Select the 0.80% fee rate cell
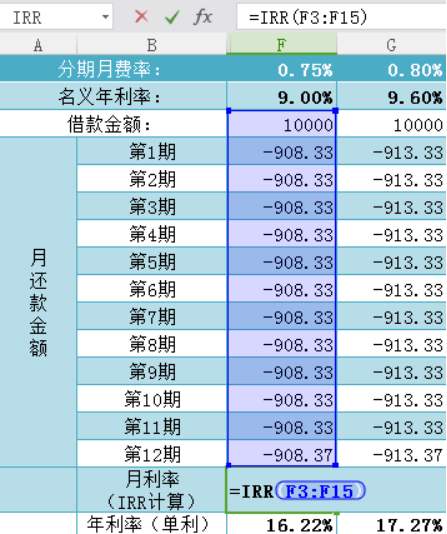Screen dimensions: 447x534 [392, 69]
